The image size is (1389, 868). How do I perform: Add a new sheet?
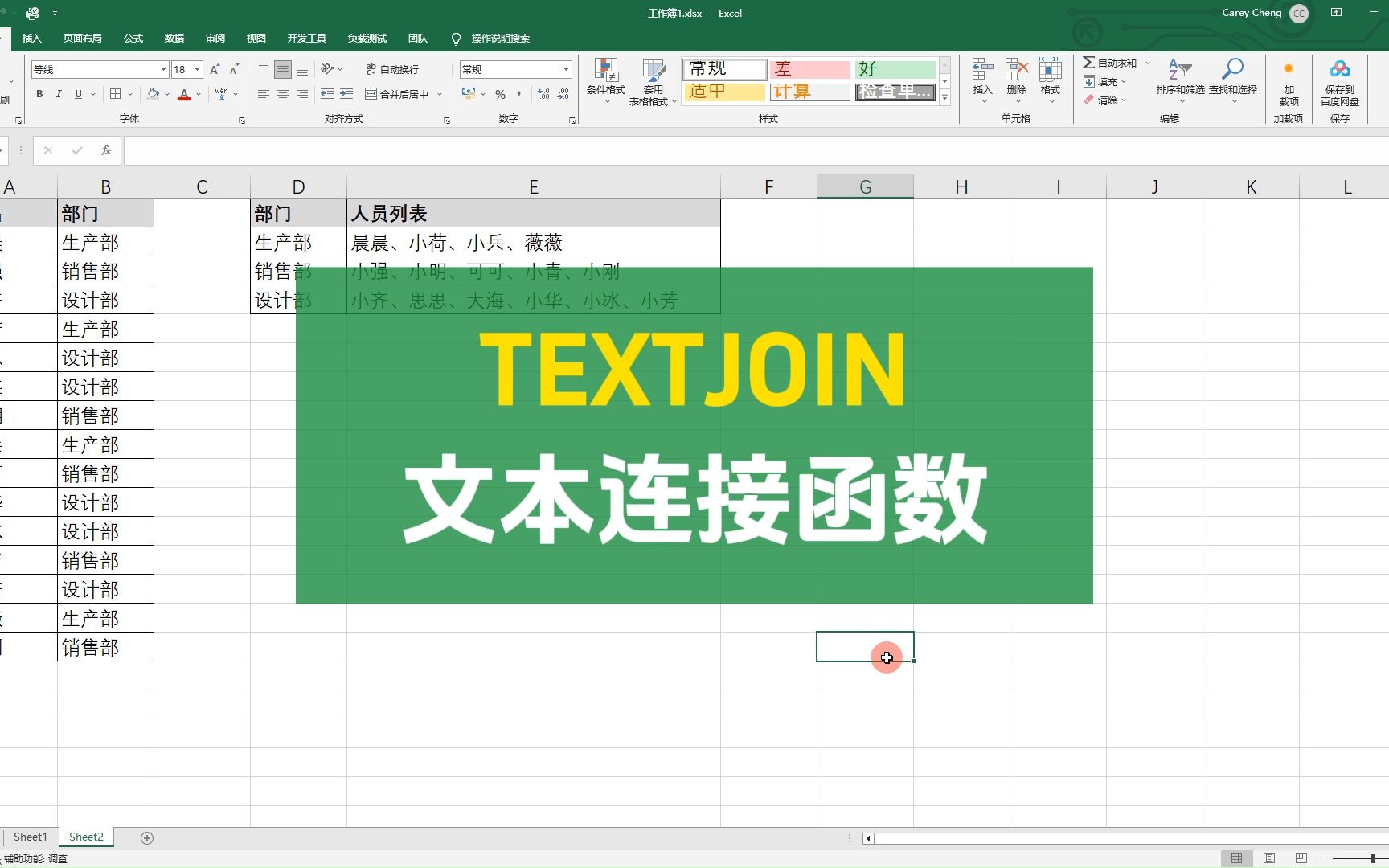(x=147, y=837)
